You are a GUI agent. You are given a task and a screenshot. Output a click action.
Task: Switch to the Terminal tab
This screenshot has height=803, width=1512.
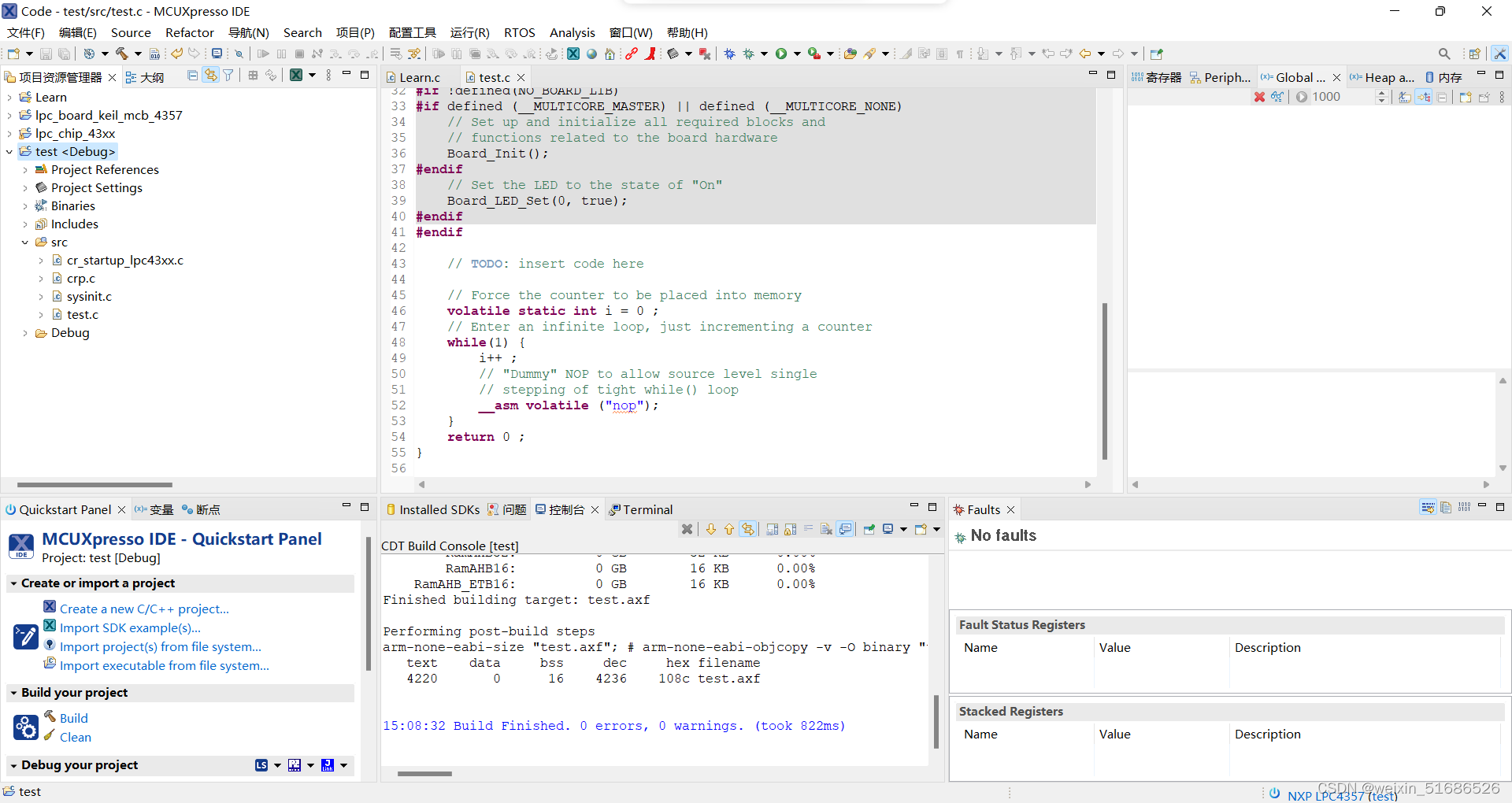point(641,510)
